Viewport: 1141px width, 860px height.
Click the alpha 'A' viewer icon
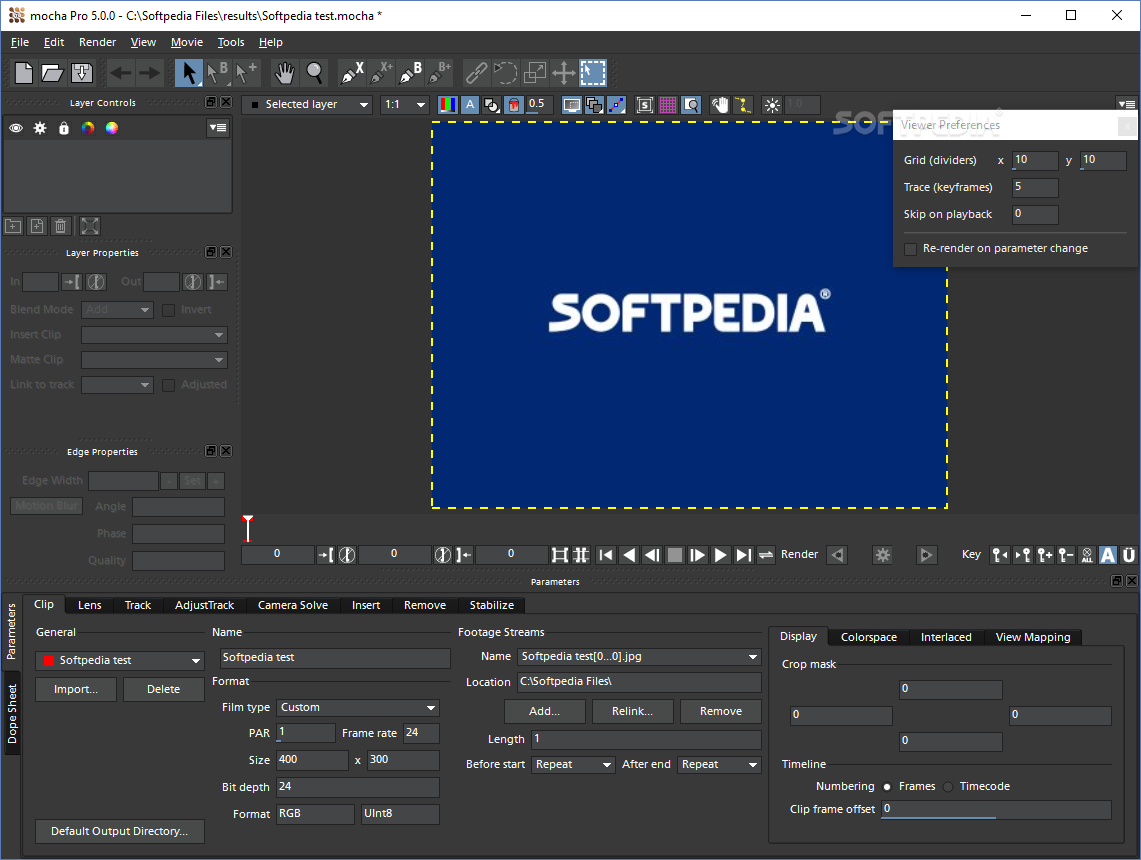tap(470, 105)
